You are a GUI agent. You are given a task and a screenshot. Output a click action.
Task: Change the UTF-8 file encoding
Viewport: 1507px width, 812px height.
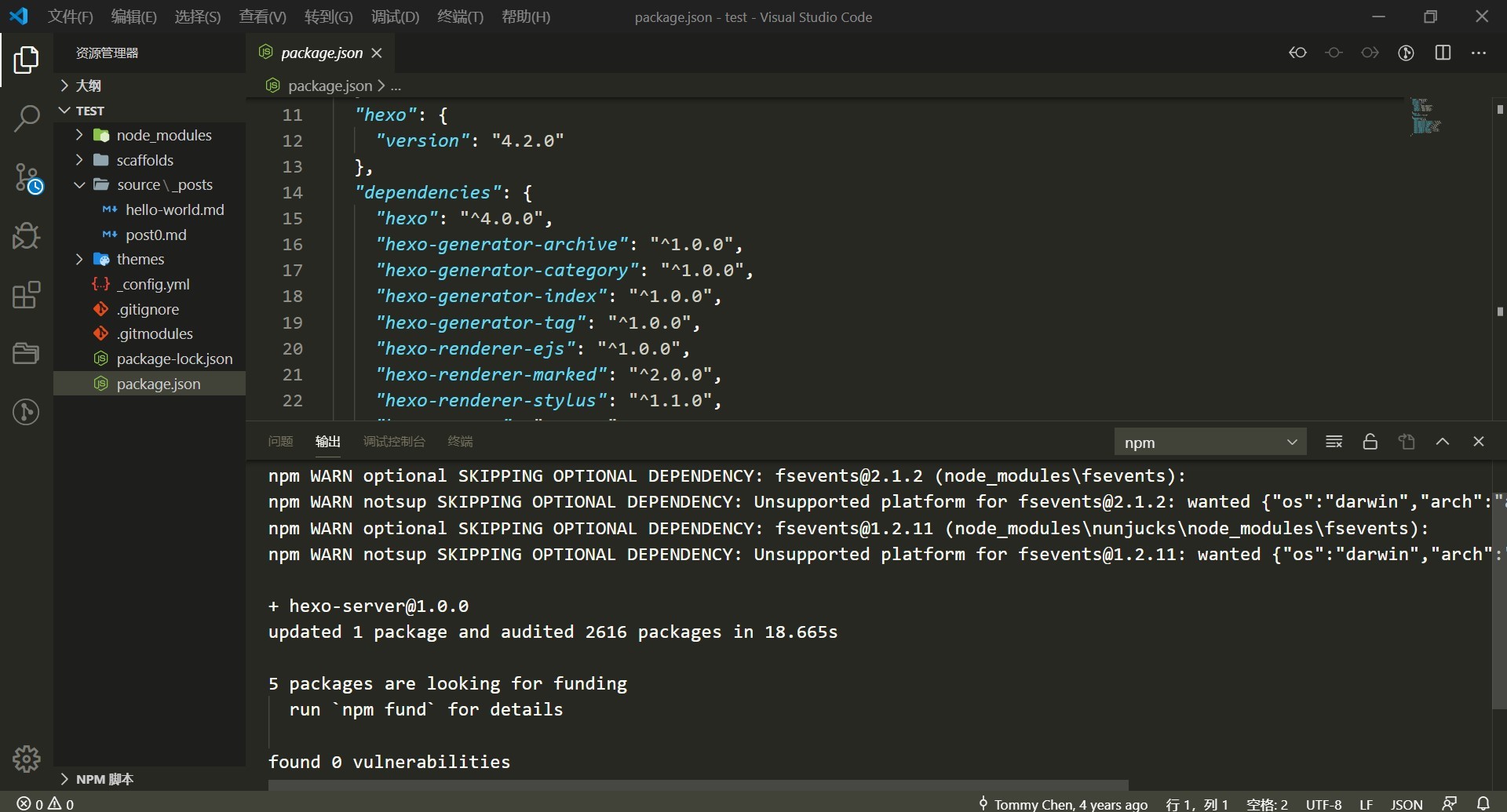coord(1324,803)
